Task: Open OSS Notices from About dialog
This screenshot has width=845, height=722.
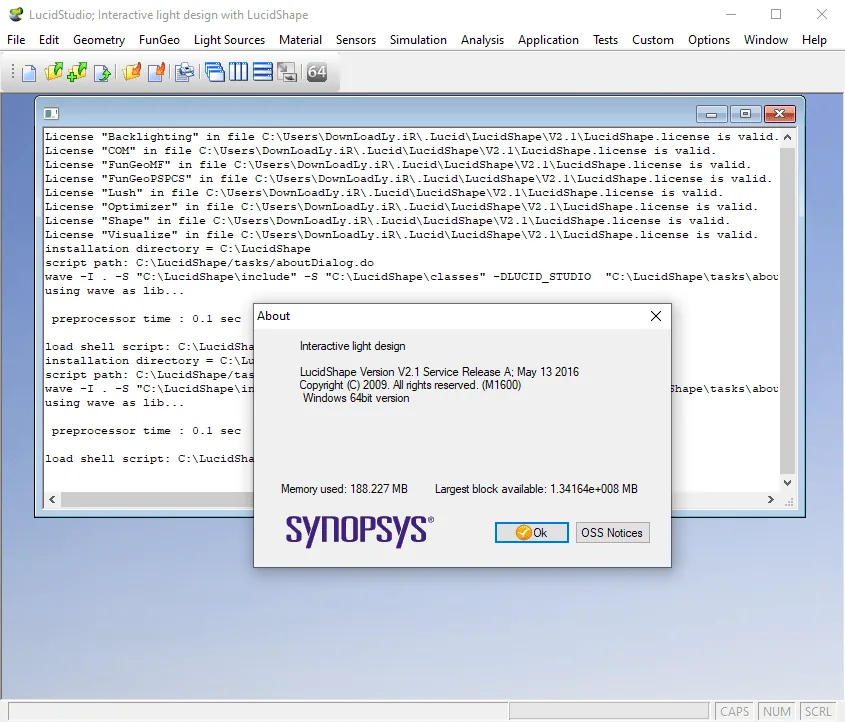Action: (x=612, y=532)
